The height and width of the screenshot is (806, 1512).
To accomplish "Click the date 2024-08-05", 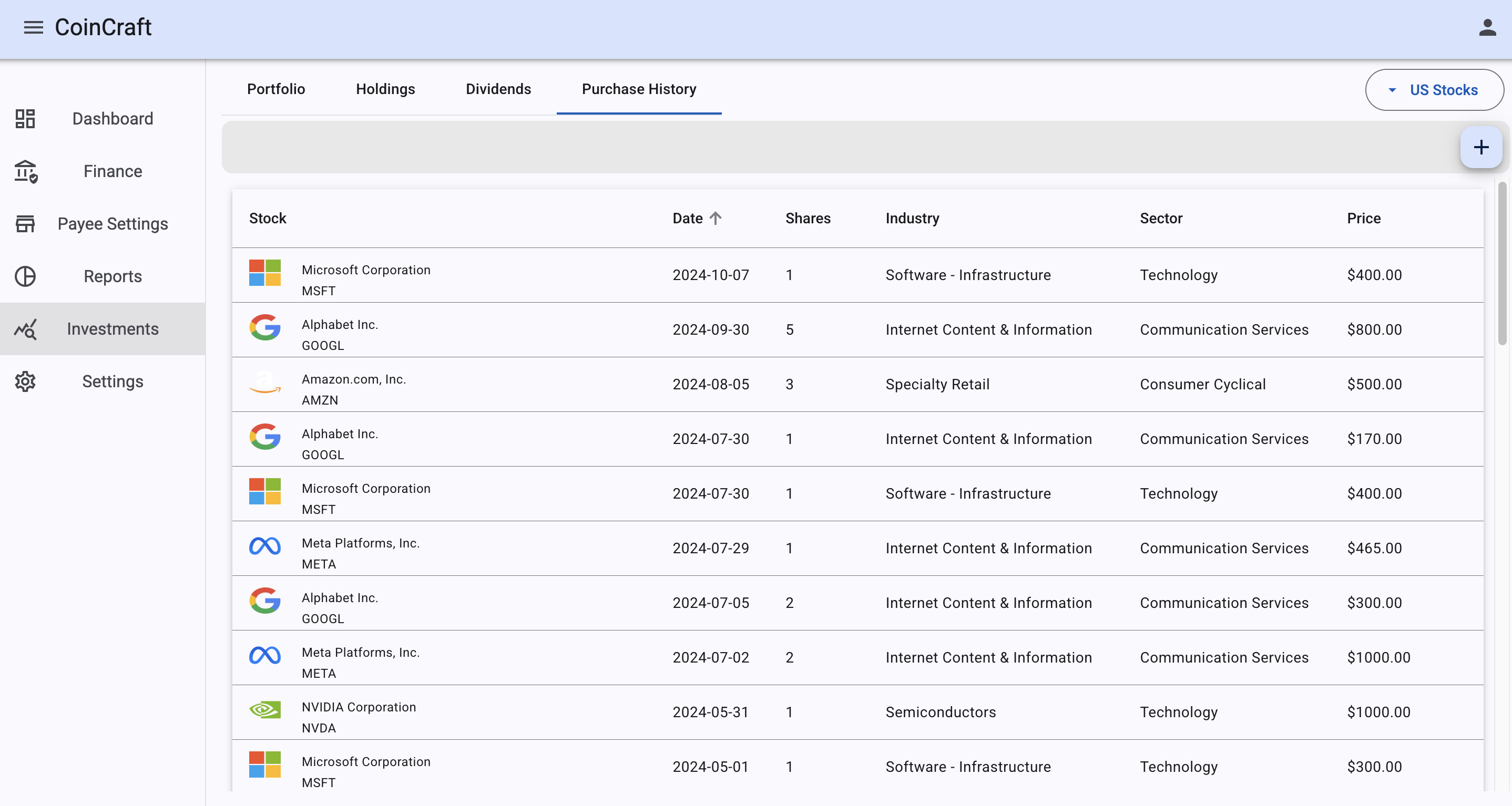I will pyautogui.click(x=711, y=384).
